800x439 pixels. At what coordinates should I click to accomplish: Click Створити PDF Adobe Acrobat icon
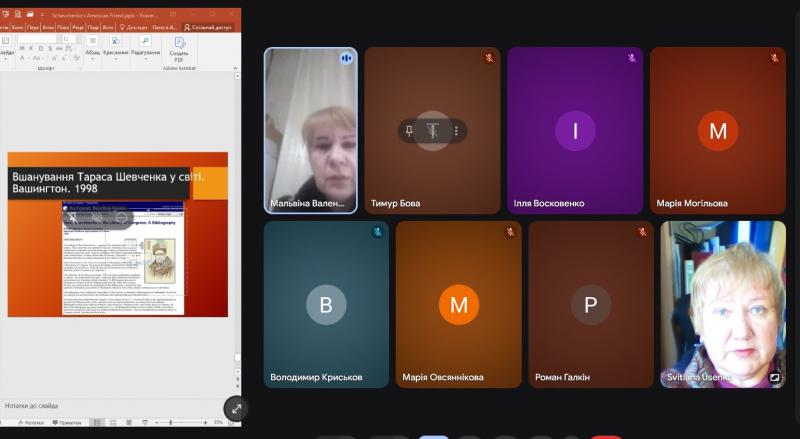tap(179, 50)
